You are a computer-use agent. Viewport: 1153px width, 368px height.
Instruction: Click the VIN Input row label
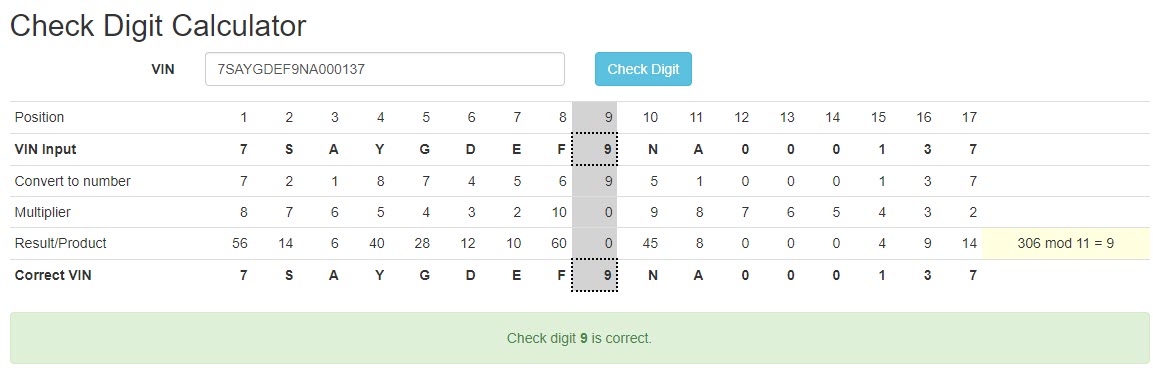point(46,149)
